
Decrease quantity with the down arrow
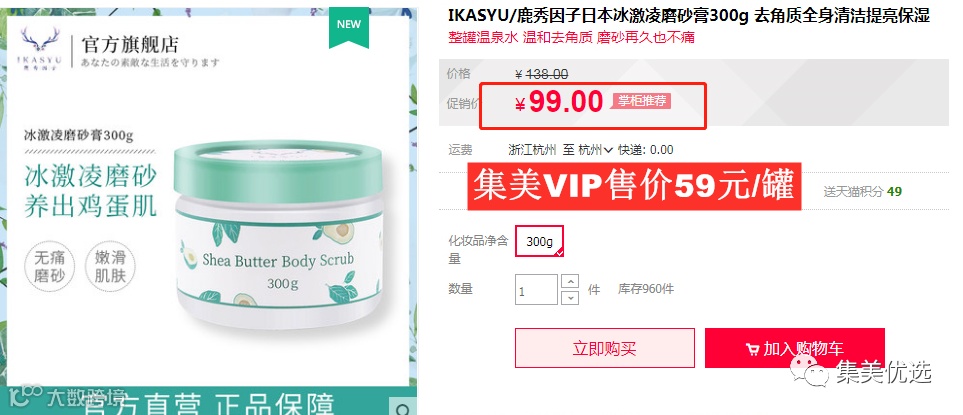(x=571, y=297)
